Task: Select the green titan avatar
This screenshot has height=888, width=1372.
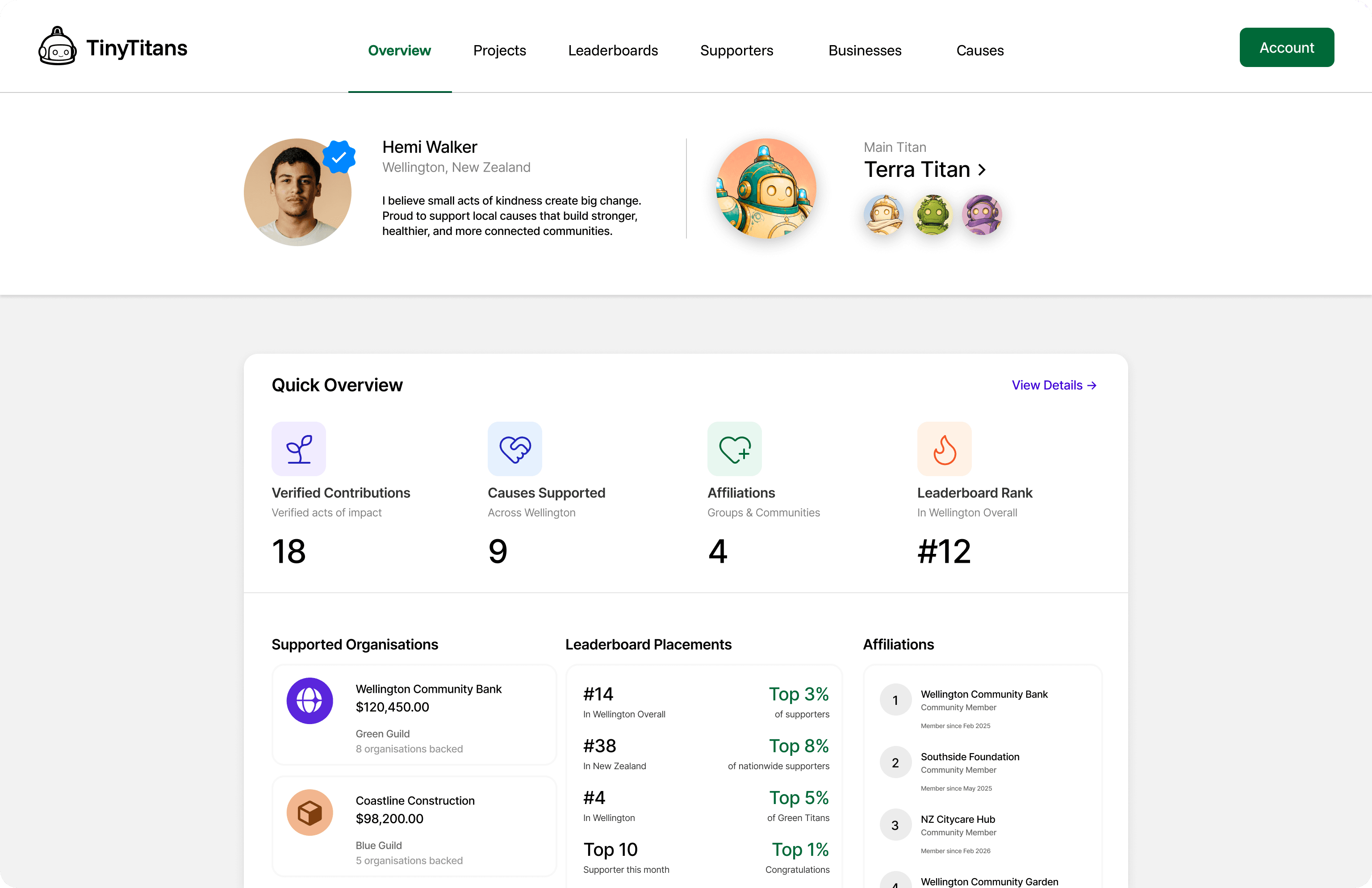Action: point(933,214)
